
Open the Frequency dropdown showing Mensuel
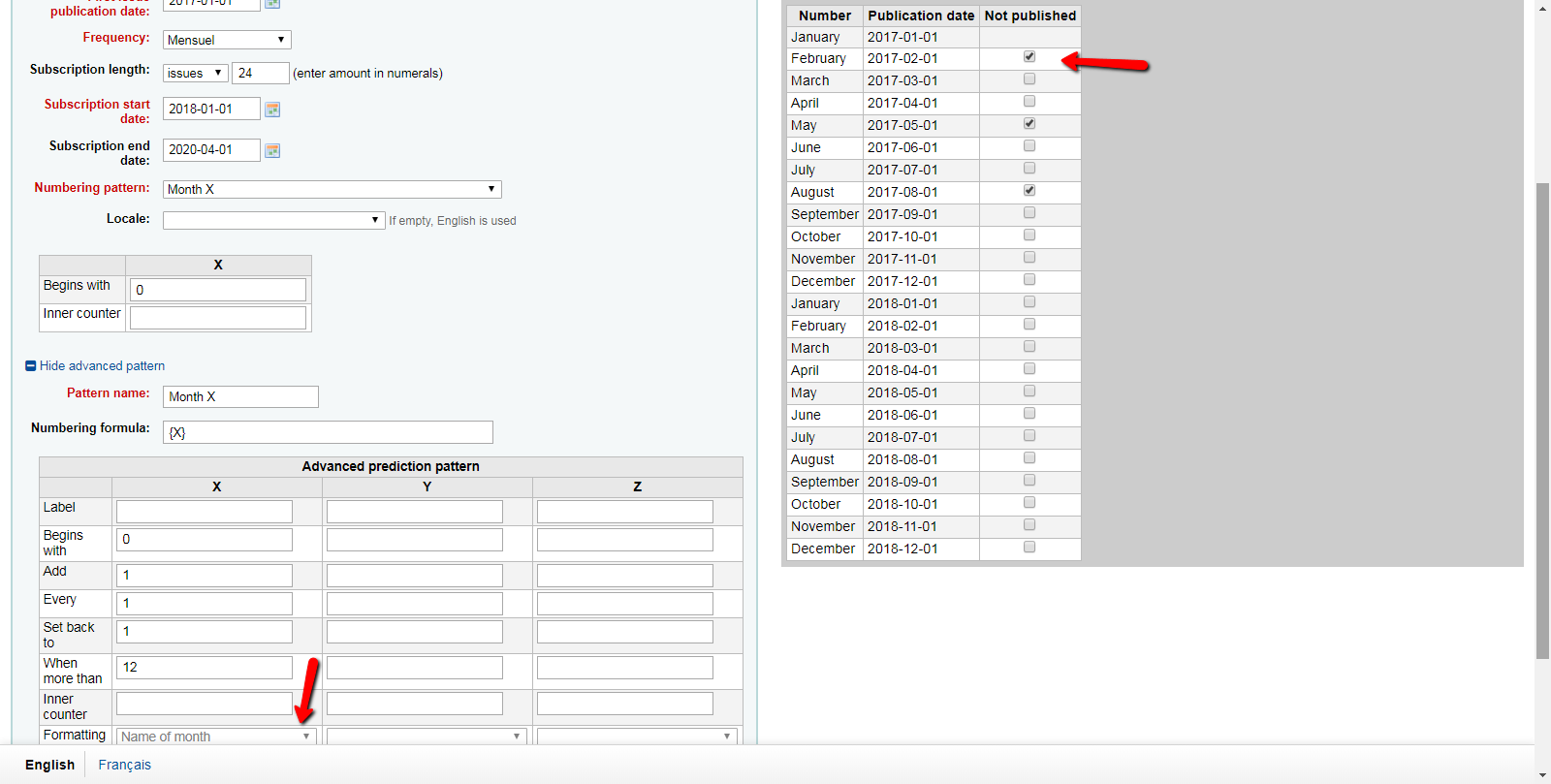click(x=227, y=40)
